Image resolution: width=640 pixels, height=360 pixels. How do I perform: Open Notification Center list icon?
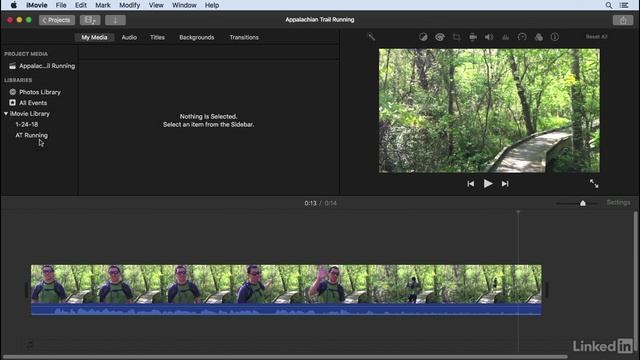click(624, 5)
